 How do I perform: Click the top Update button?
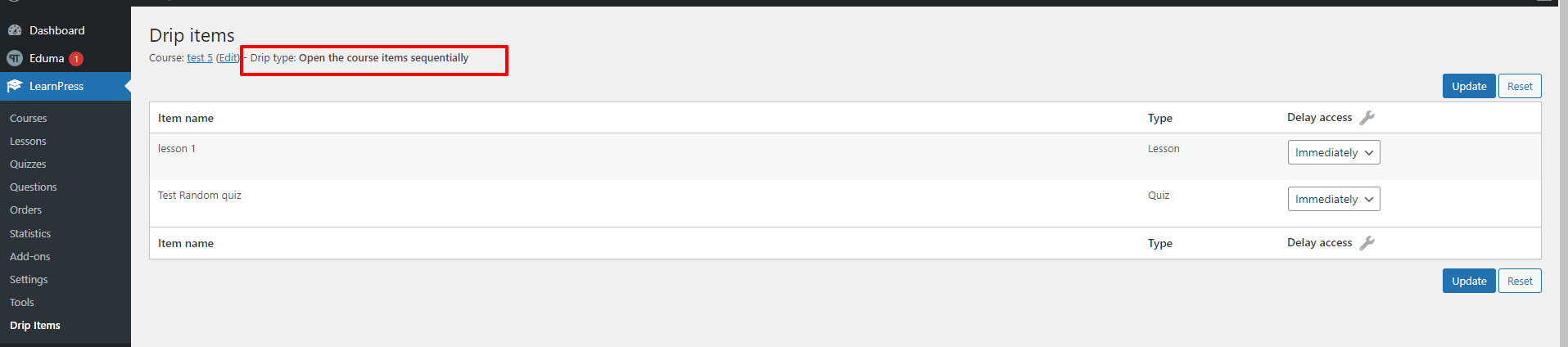1469,86
